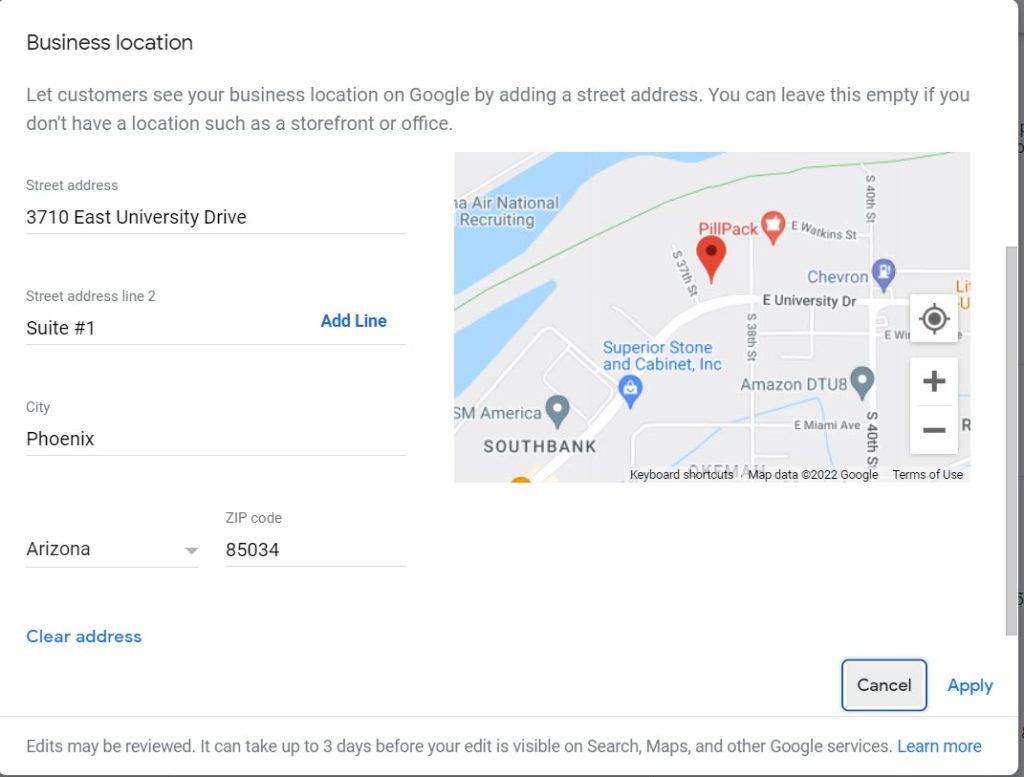Open the Terms of Use link
Screen dimensions: 1024x777
coord(927,475)
